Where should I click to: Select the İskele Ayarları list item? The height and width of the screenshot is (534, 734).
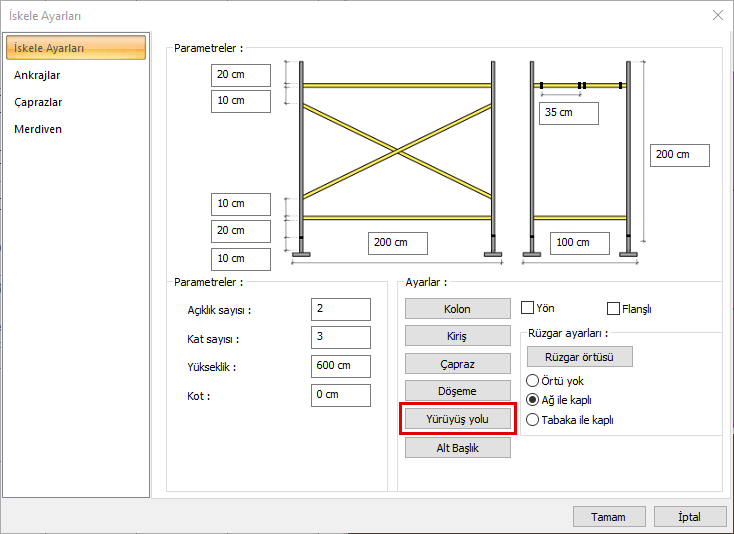coord(76,48)
